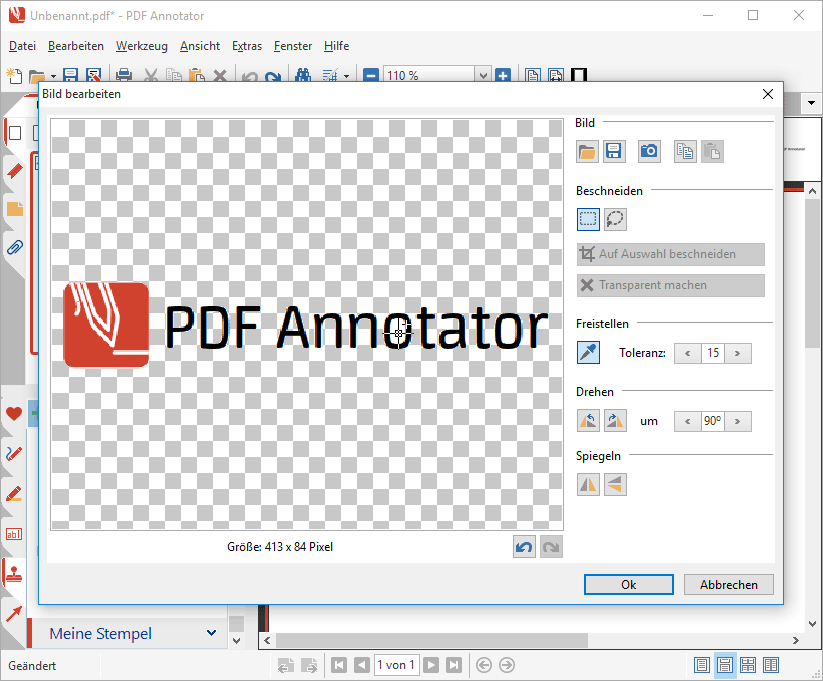
Task: Toggle the rectangular selection crop tool
Action: point(588,219)
